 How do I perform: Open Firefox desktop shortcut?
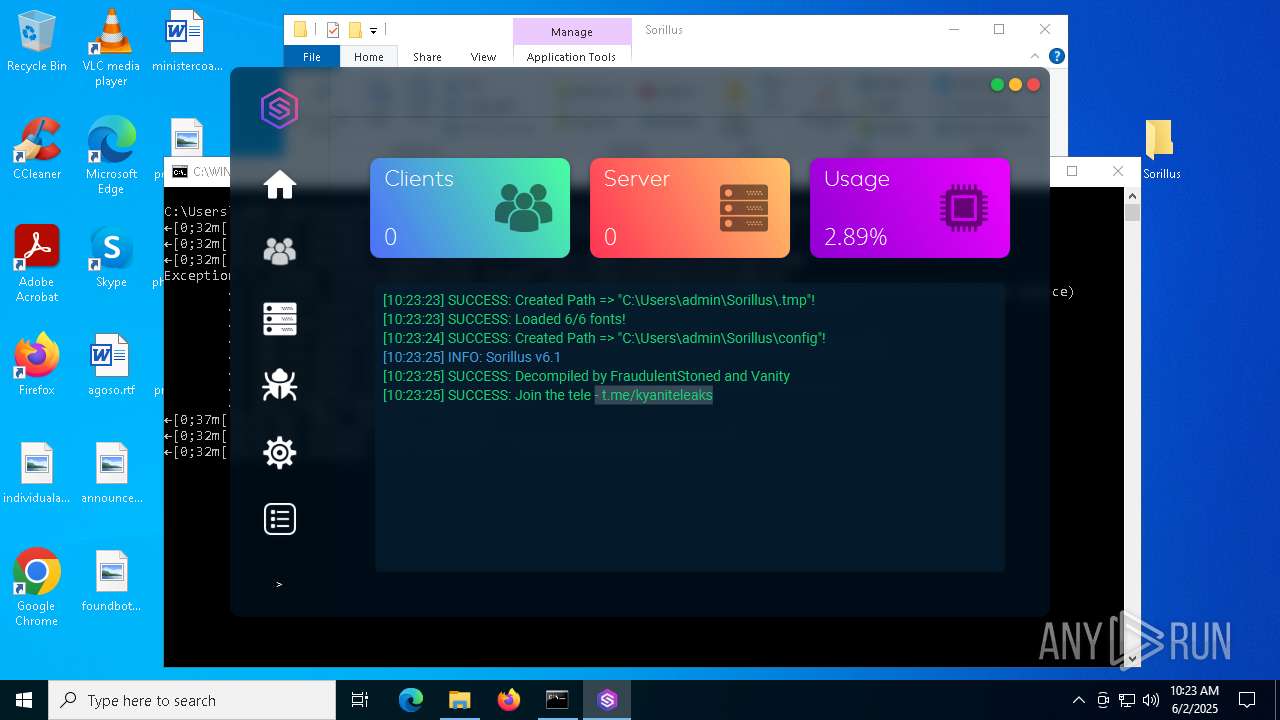(x=37, y=365)
